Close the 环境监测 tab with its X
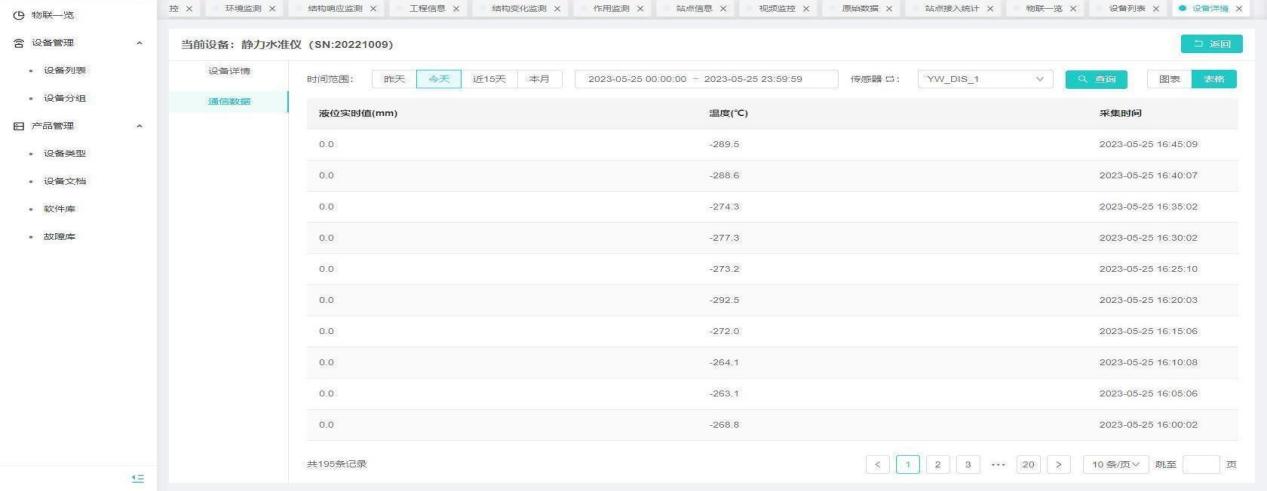Viewport: 1267px width, 491px height. (x=273, y=9)
